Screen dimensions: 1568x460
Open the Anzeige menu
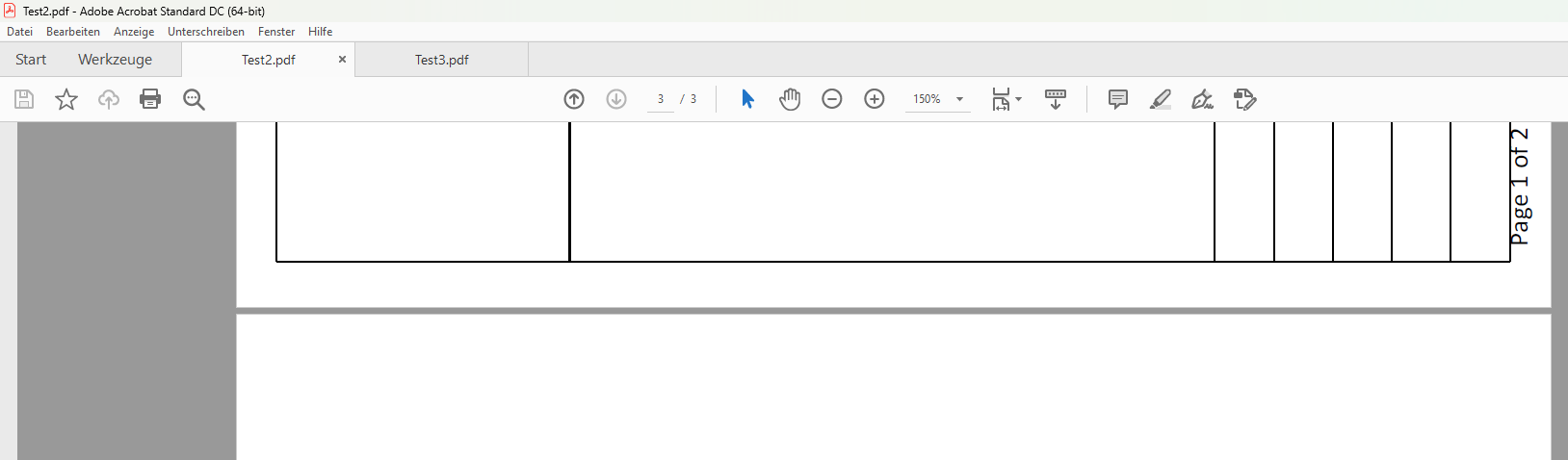pyautogui.click(x=134, y=32)
